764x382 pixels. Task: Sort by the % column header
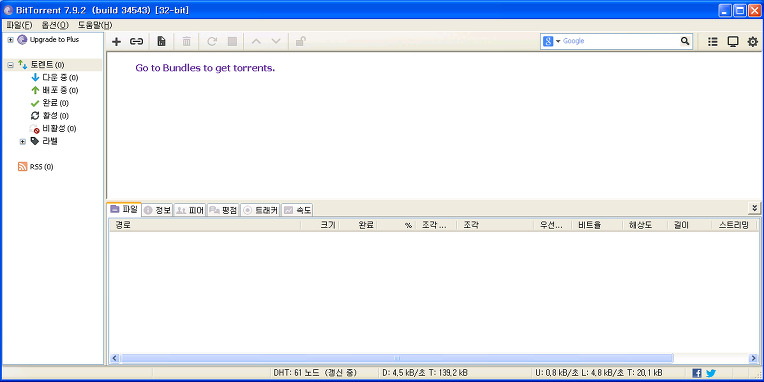396,225
